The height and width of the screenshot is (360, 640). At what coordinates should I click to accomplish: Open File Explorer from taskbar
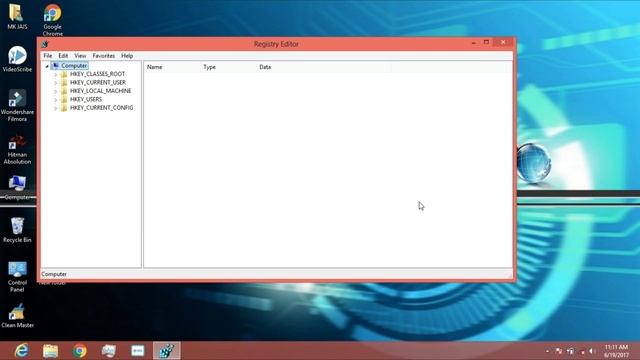51,351
